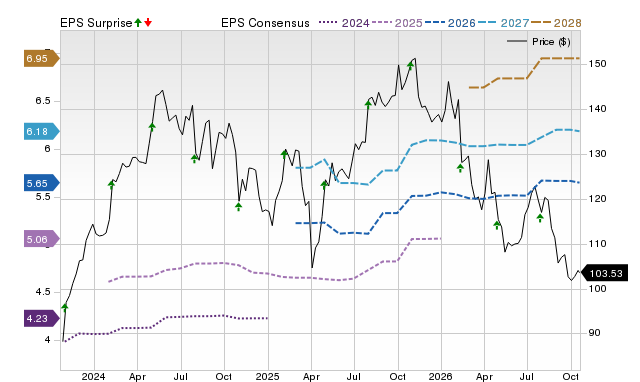Select the EPS surprise arrow just after April 2025
The image size is (640, 382).
324,185
